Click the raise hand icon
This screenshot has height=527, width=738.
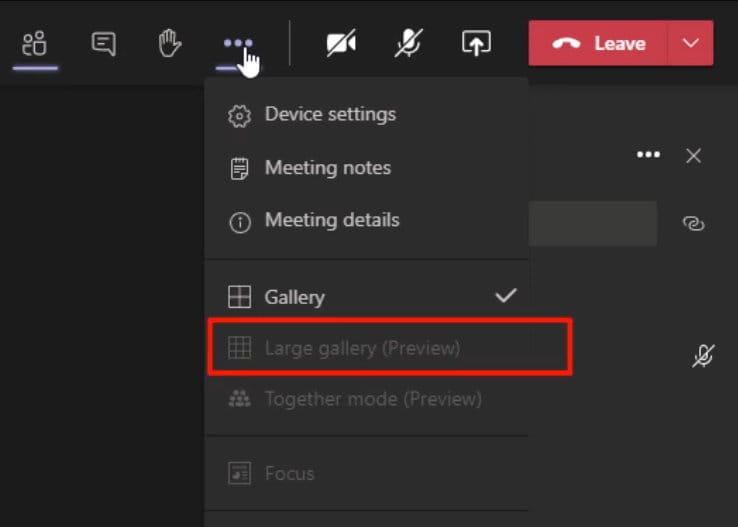tap(170, 44)
